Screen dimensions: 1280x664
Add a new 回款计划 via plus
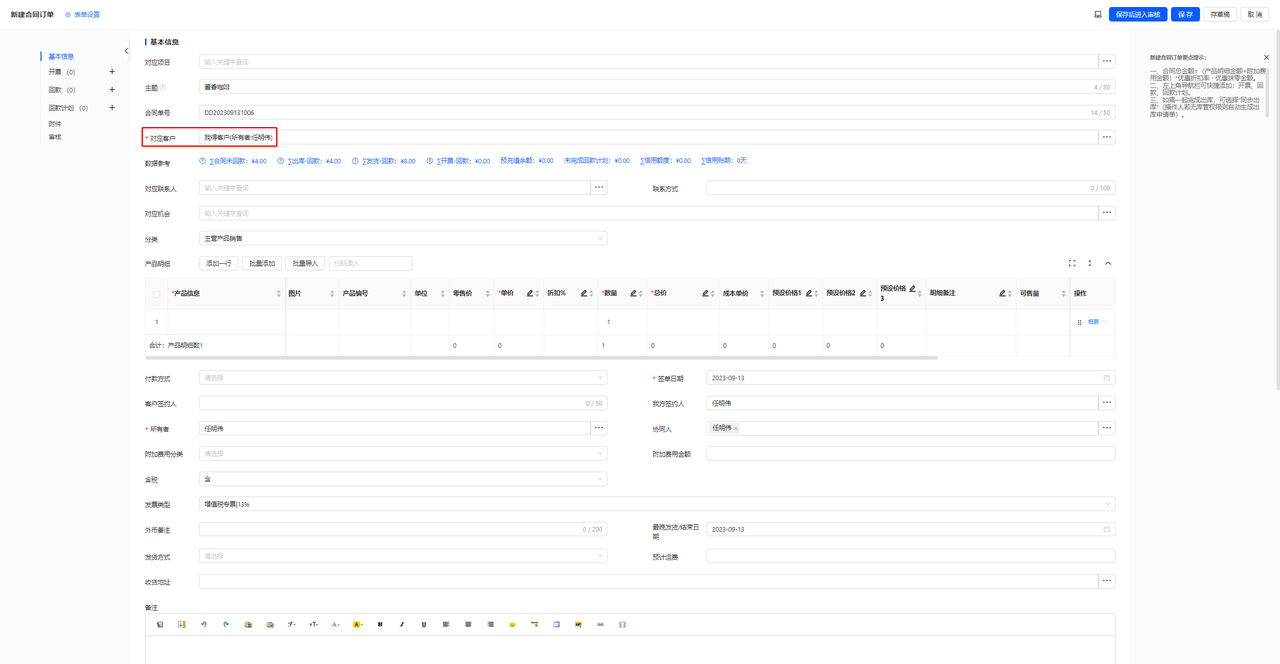[x=112, y=108]
